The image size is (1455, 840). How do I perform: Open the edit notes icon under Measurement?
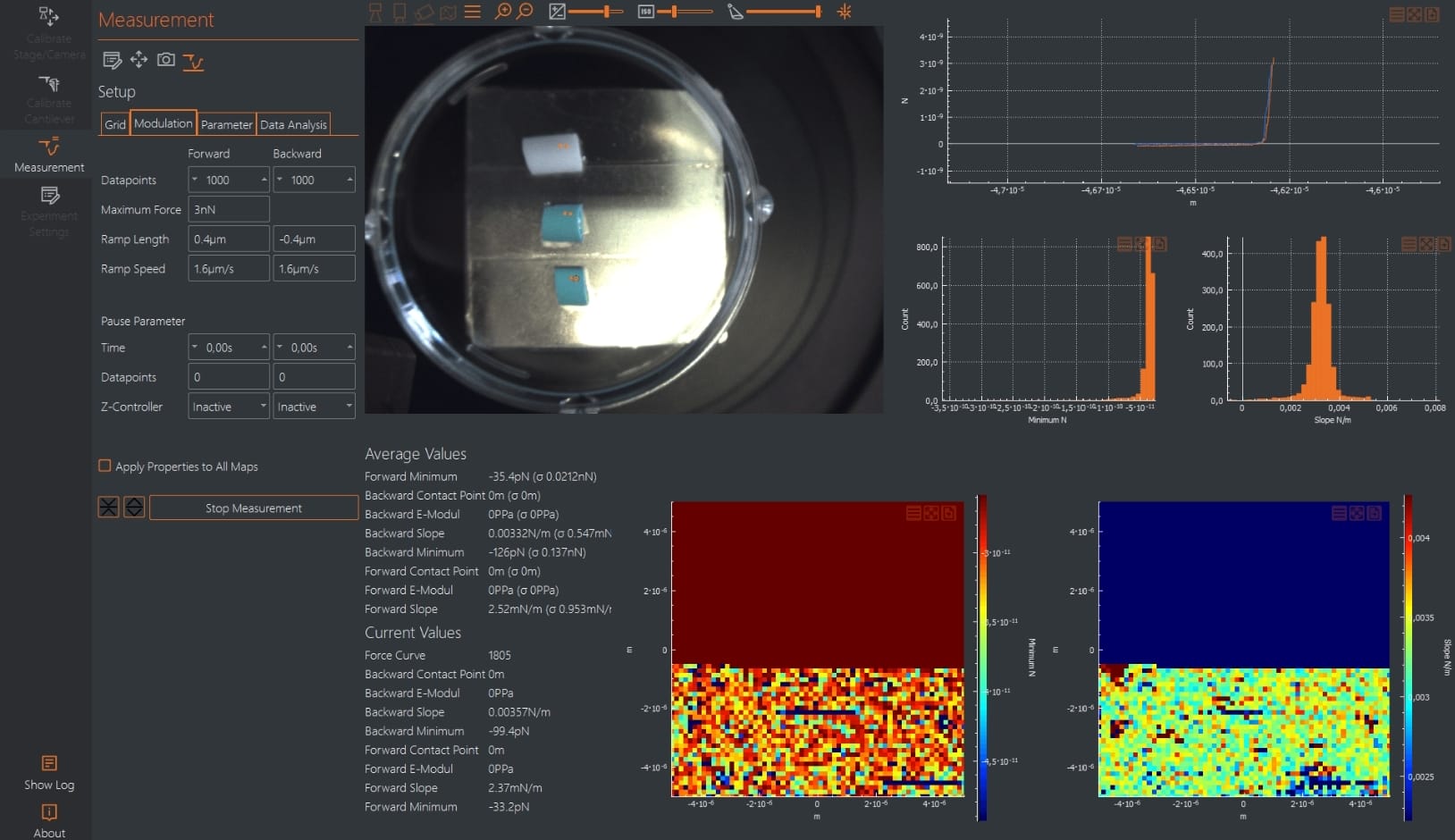click(112, 60)
